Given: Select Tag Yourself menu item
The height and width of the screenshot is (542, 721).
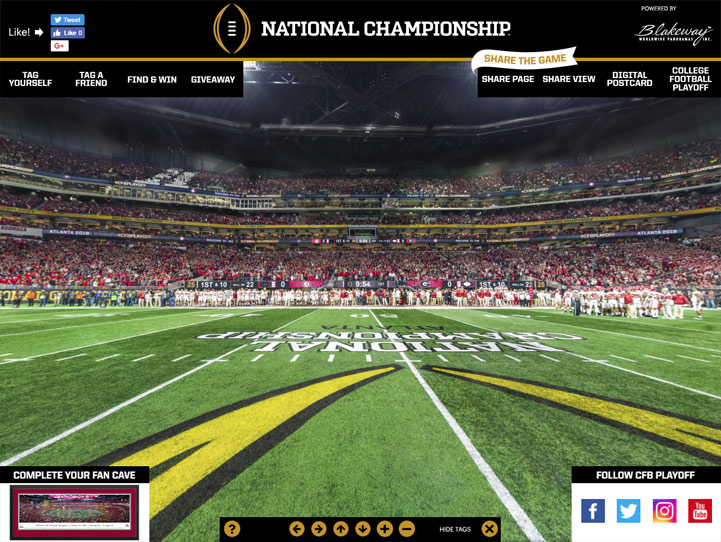Looking at the screenshot, I should 30,79.
